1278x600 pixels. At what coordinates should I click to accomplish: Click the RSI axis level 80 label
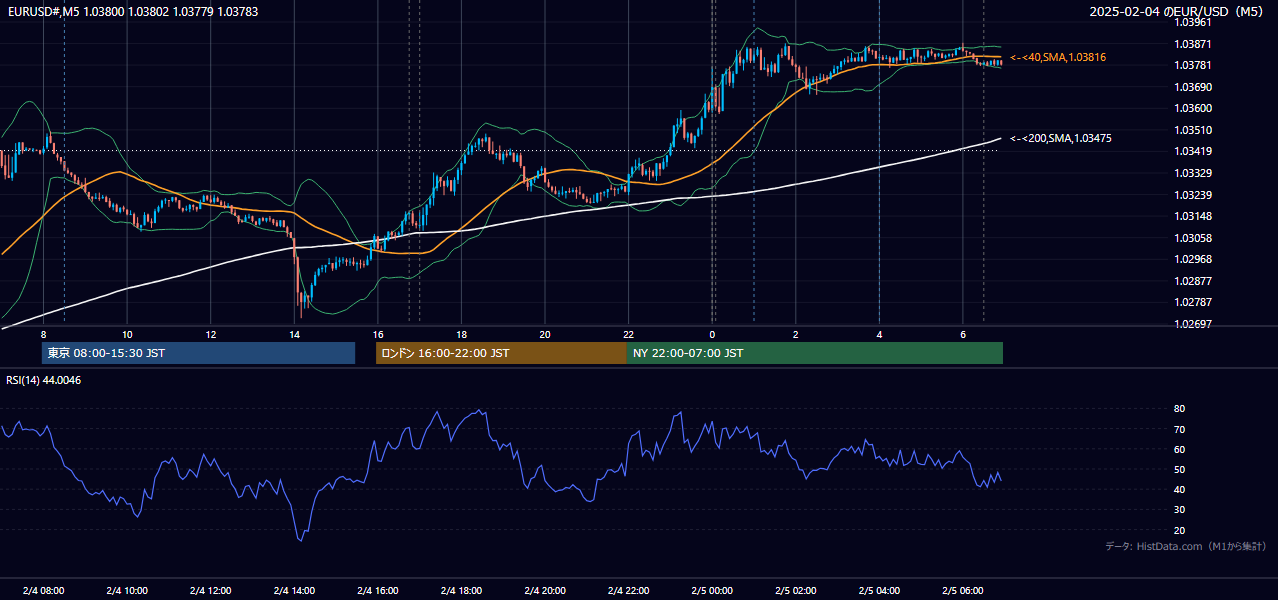tap(1179, 409)
